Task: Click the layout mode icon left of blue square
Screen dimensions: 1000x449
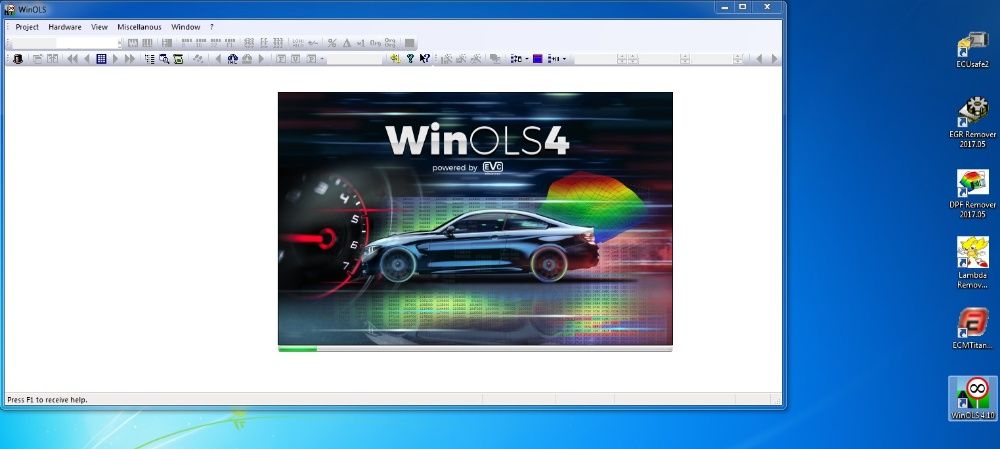Action: pyautogui.click(x=516, y=59)
